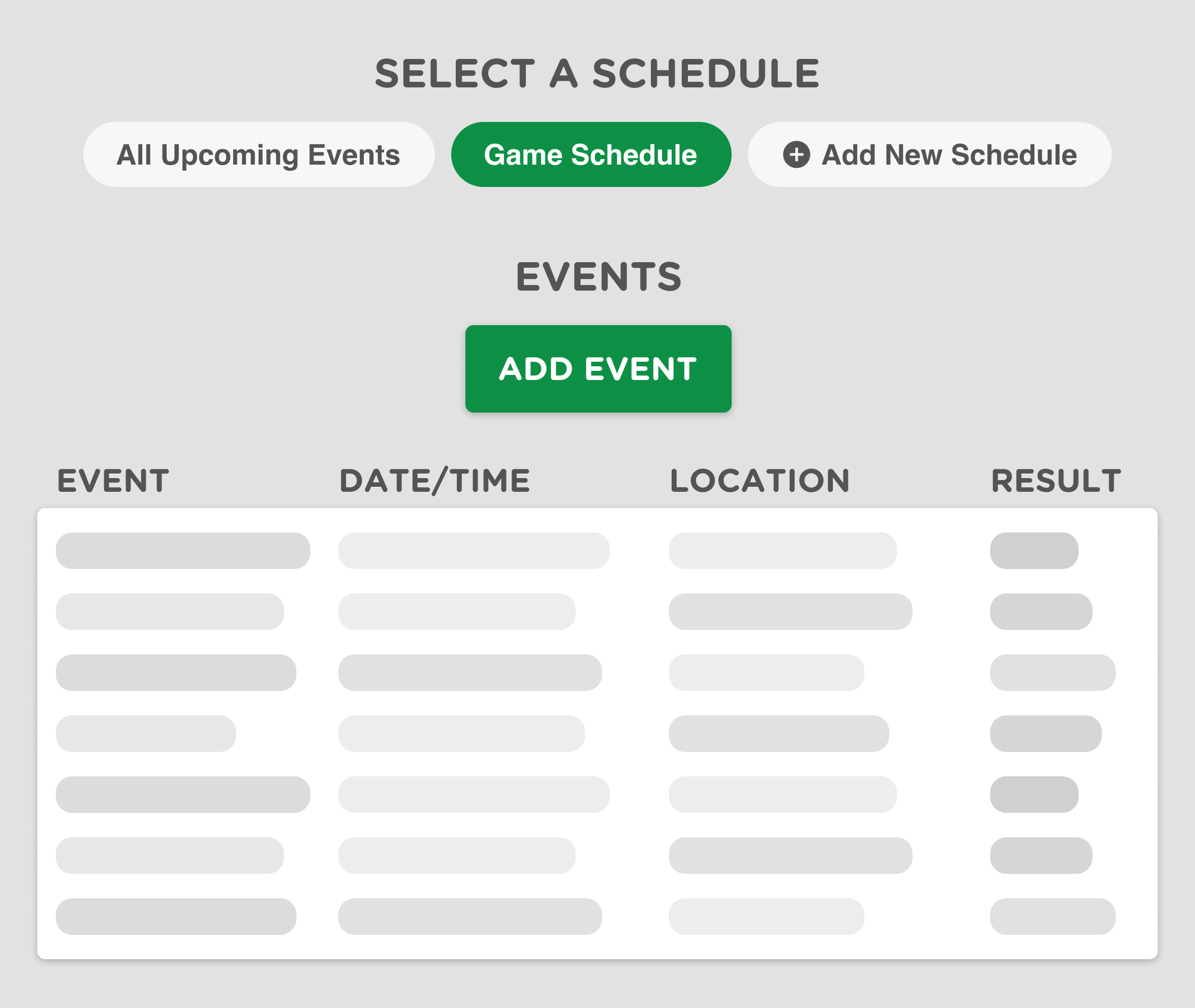Click the Add New Schedule button
The width and height of the screenshot is (1195, 1008).
click(x=929, y=154)
